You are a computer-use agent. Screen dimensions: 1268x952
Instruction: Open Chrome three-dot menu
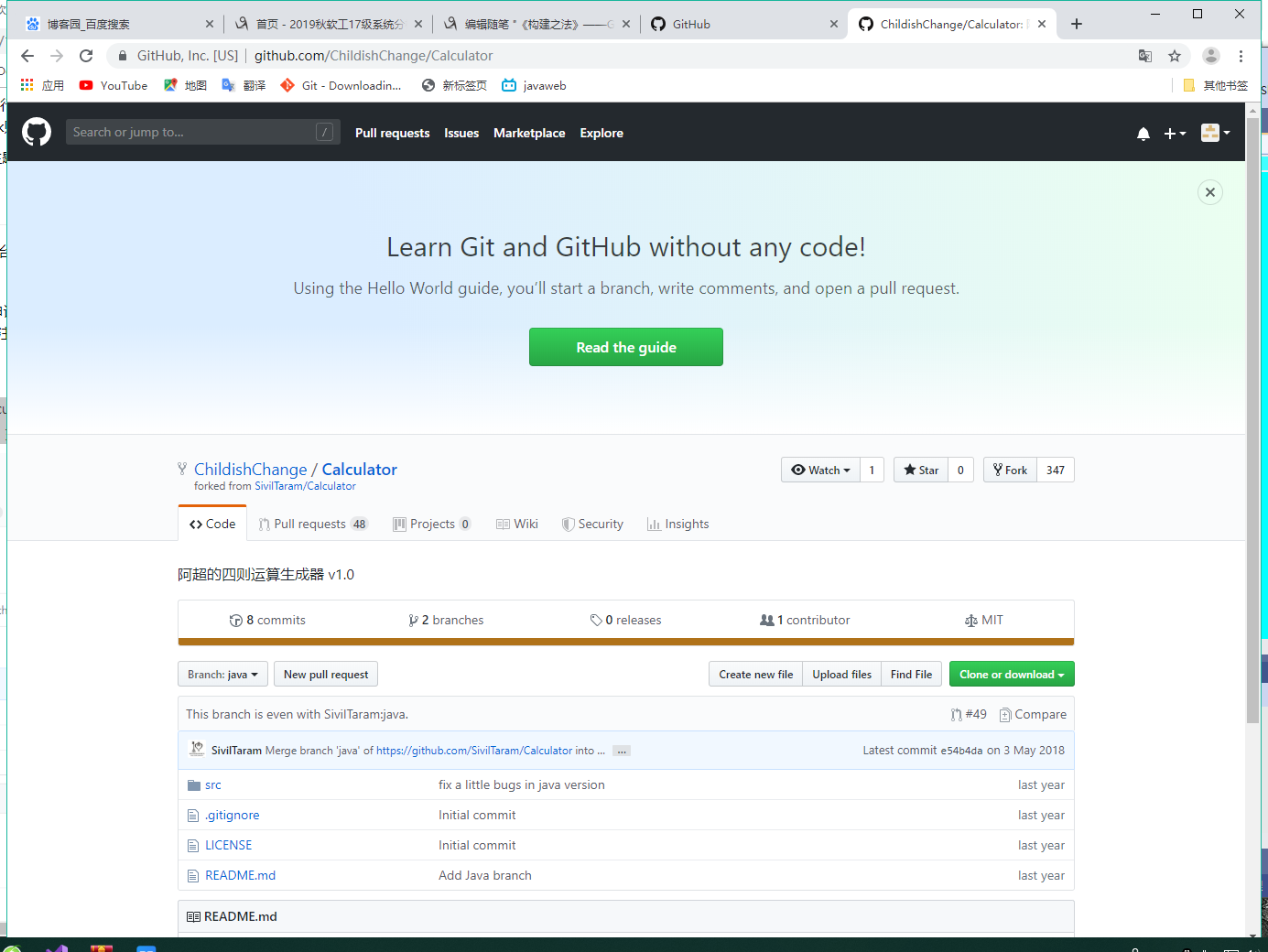[x=1241, y=56]
